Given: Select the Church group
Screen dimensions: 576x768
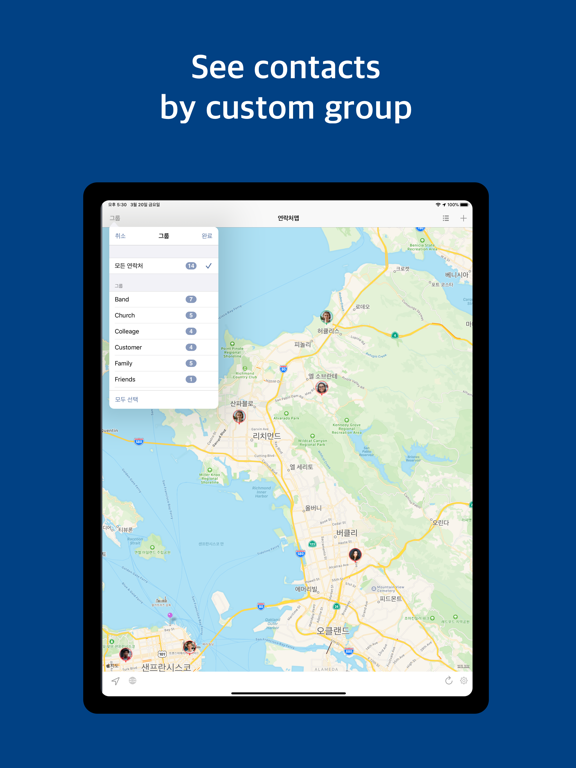Looking at the screenshot, I should click(x=164, y=315).
